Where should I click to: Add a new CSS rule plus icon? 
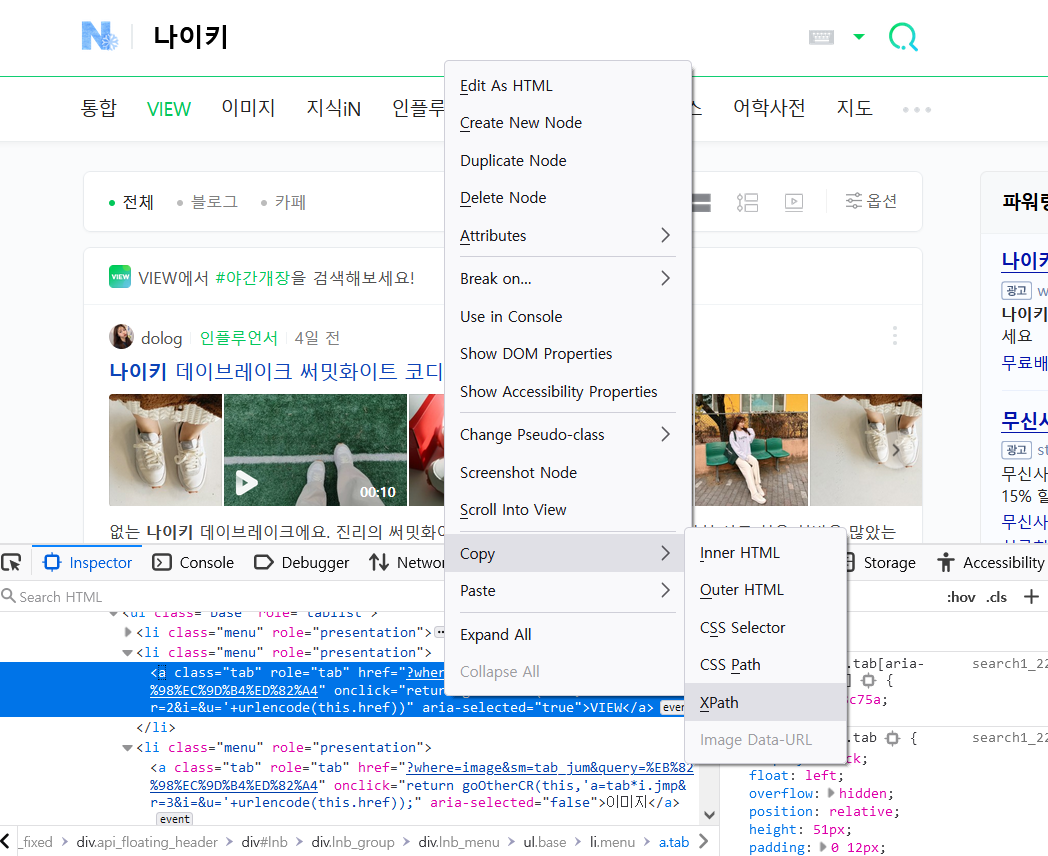1031,597
